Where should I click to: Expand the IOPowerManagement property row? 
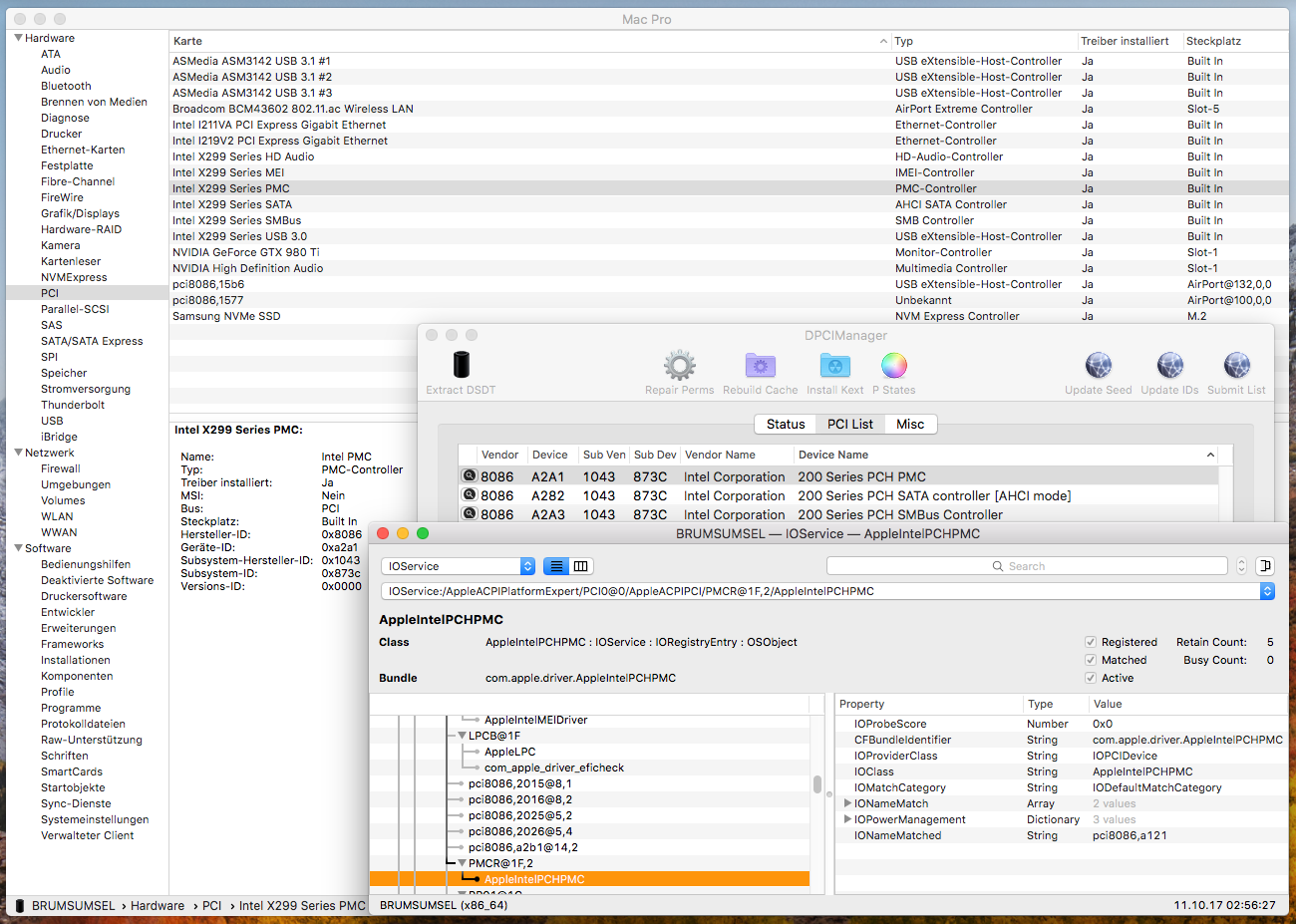click(847, 819)
